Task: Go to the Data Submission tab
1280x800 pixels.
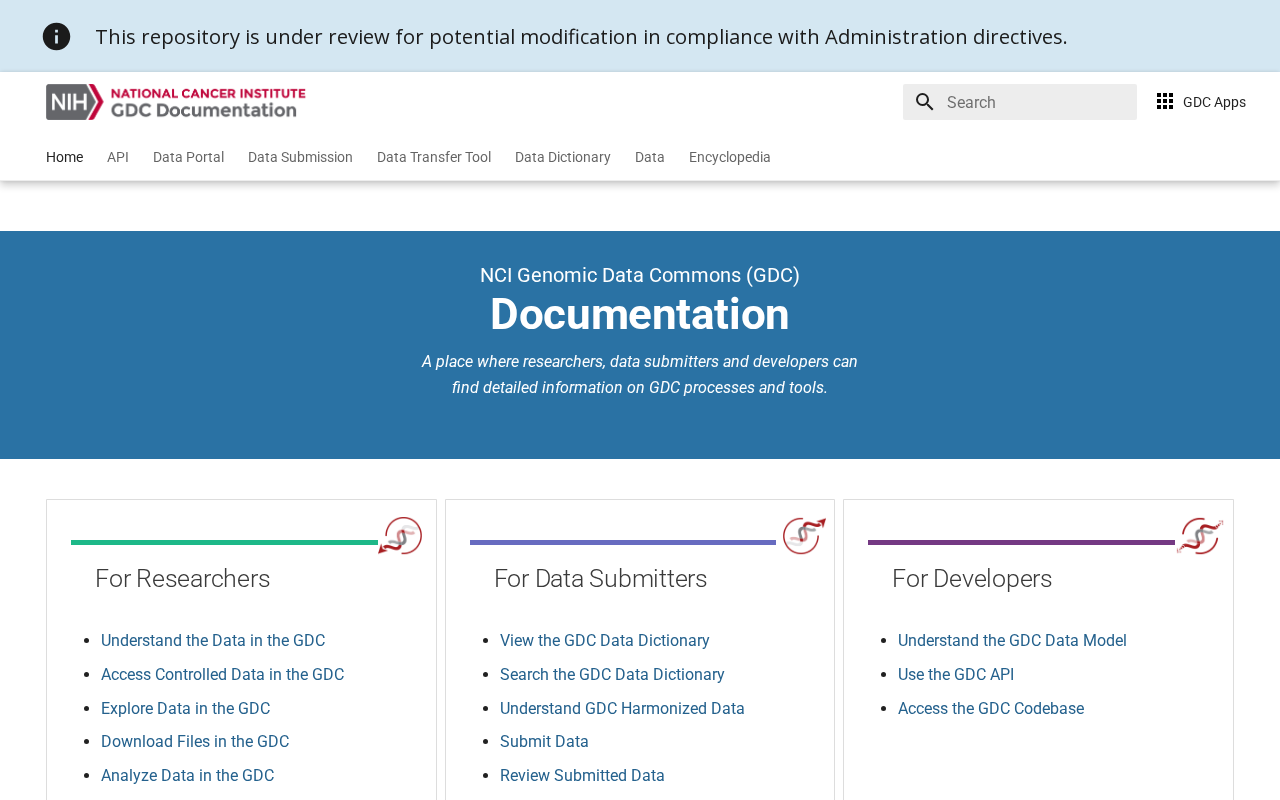Action: (300, 157)
